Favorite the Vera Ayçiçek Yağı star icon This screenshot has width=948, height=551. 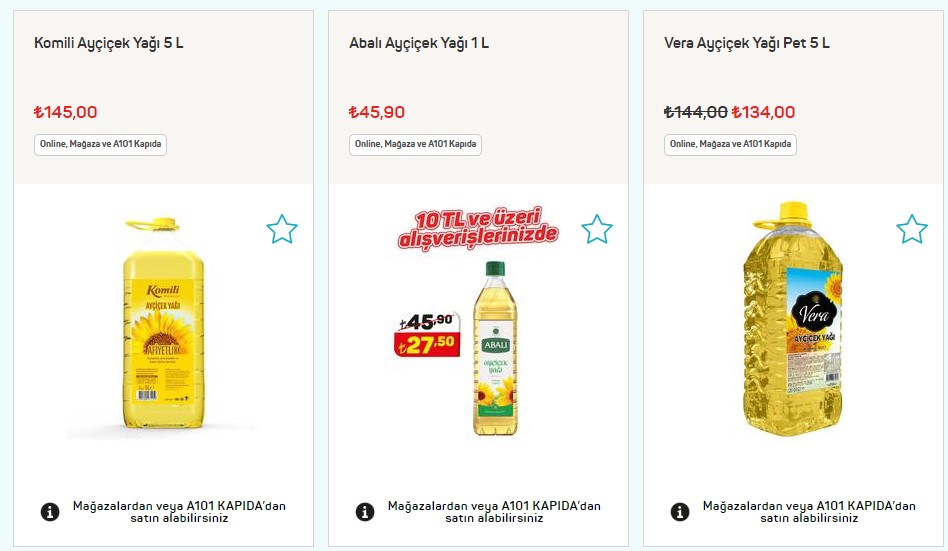point(912,229)
